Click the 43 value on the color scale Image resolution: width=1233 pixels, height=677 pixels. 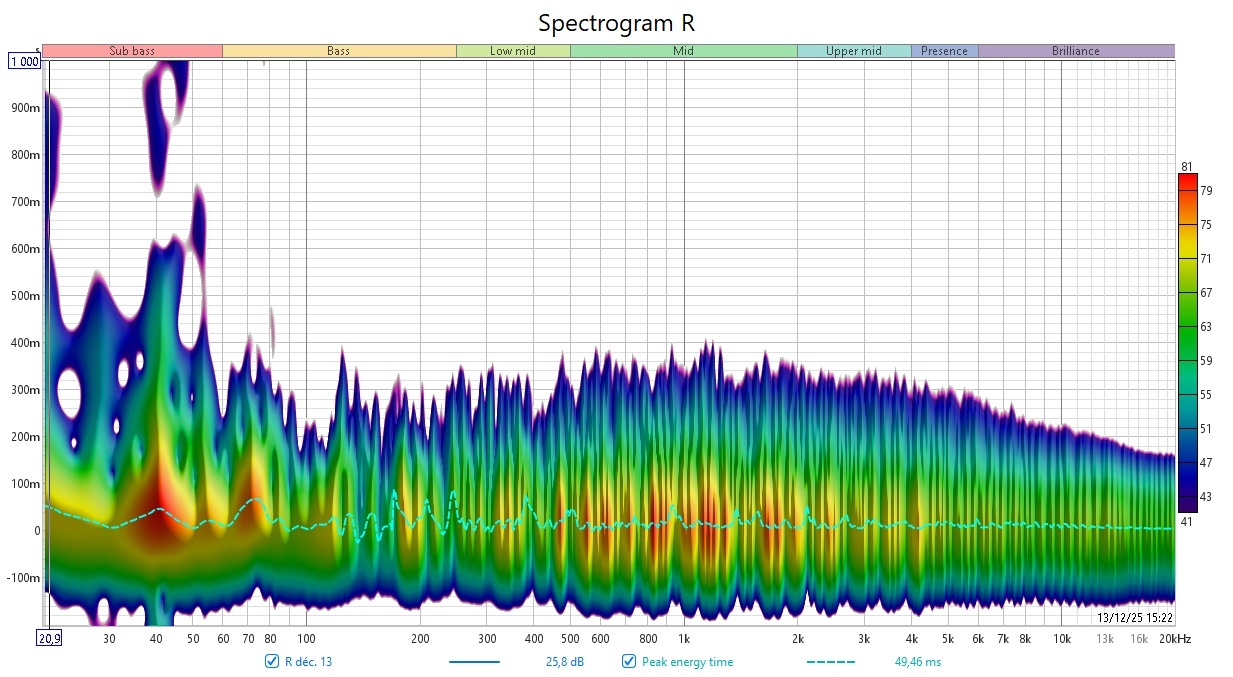point(1206,497)
